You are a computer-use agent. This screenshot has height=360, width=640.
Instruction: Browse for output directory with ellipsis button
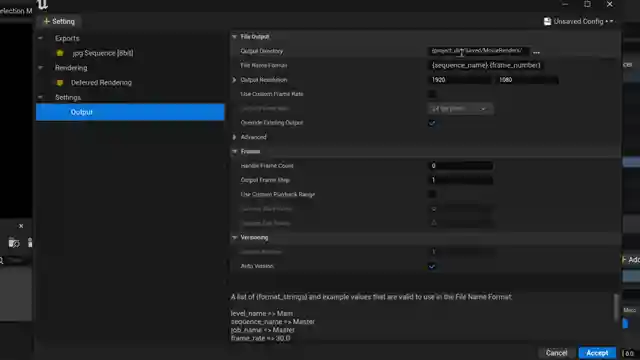click(x=536, y=52)
